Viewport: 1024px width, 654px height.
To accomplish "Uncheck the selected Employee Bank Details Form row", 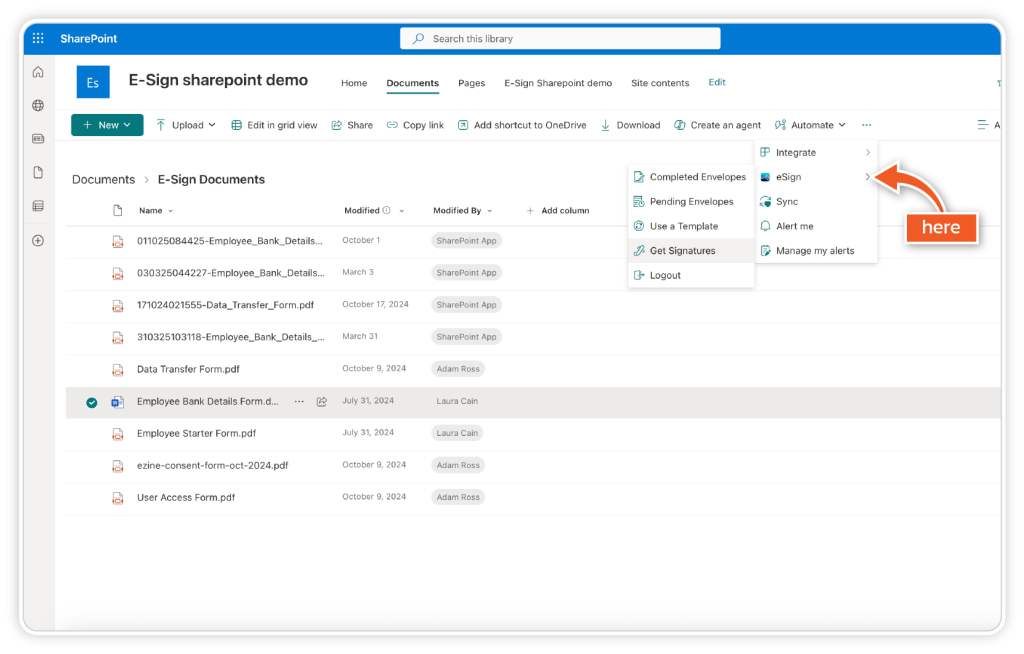I will pos(92,402).
